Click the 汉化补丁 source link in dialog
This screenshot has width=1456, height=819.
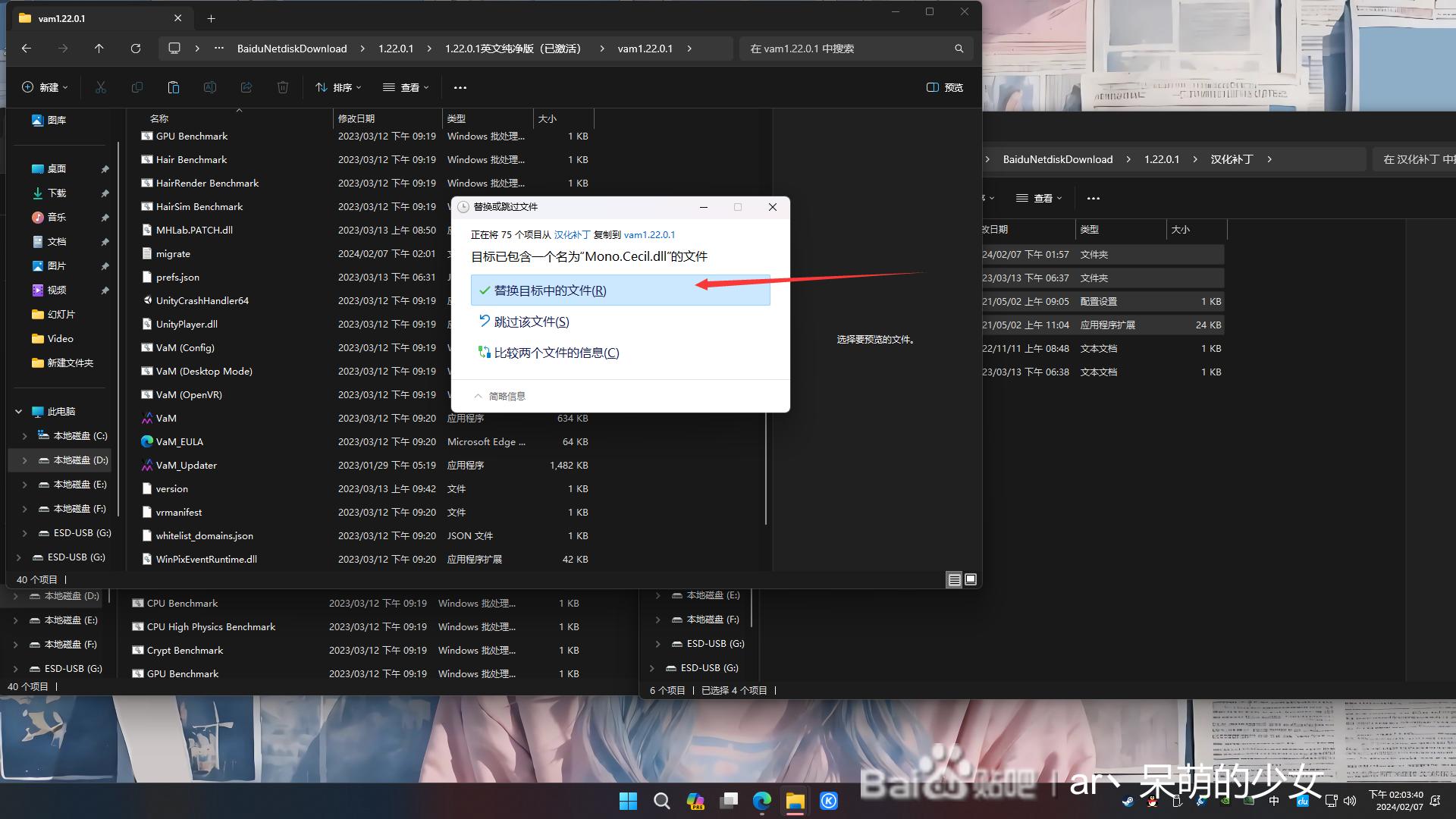[x=572, y=235]
